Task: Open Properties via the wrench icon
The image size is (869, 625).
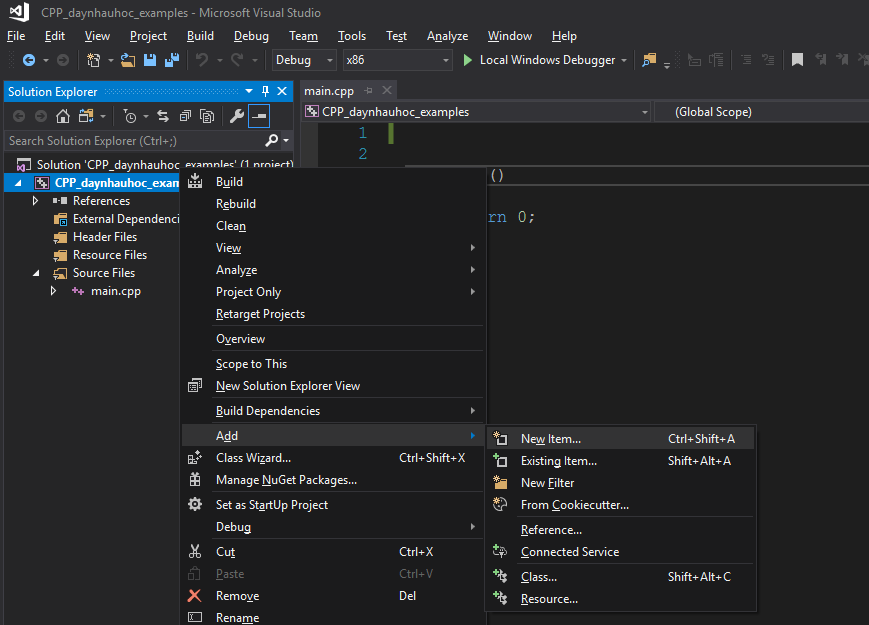Action: click(x=237, y=116)
